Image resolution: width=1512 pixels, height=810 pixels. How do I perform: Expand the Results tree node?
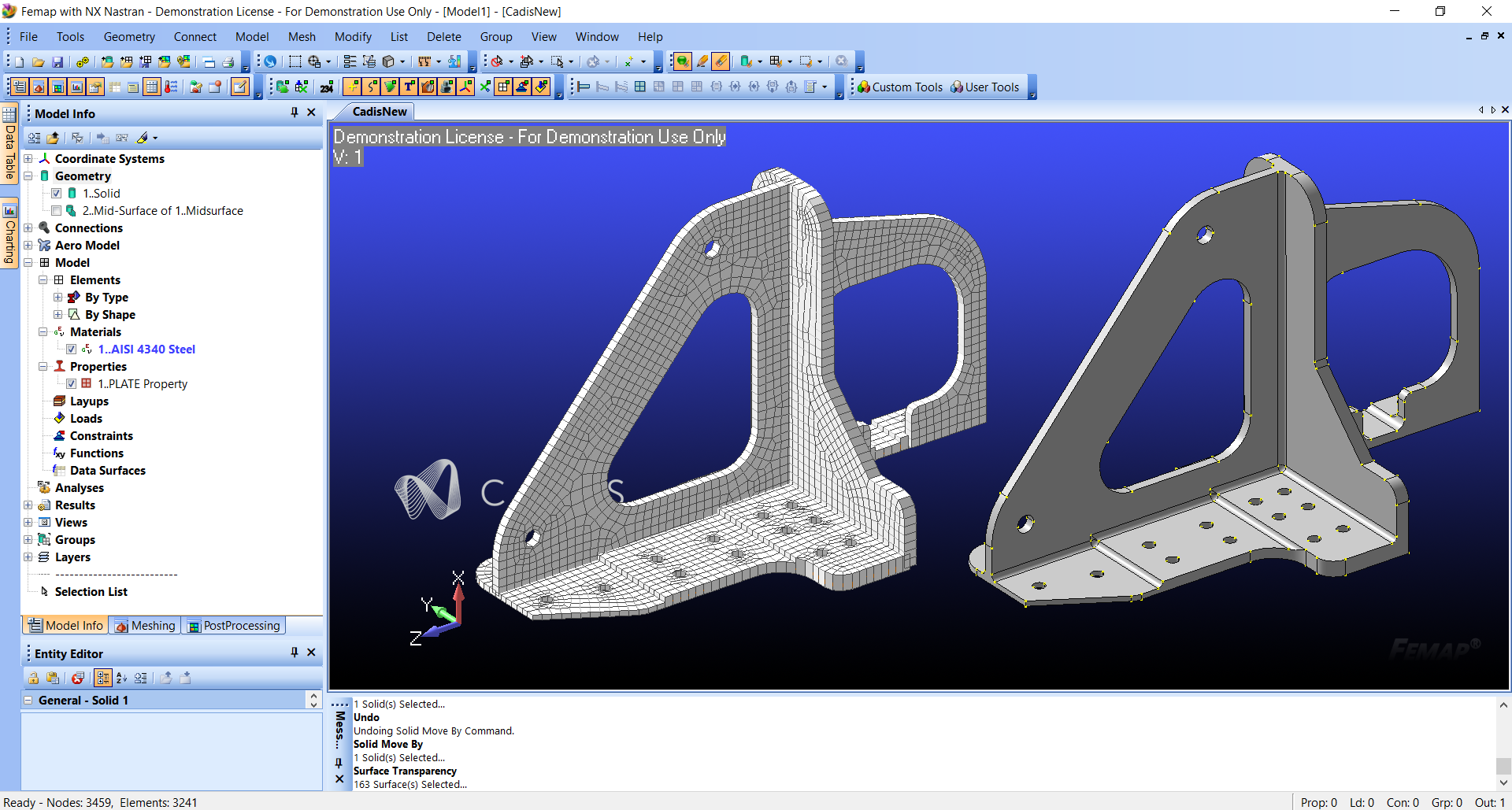click(x=28, y=505)
